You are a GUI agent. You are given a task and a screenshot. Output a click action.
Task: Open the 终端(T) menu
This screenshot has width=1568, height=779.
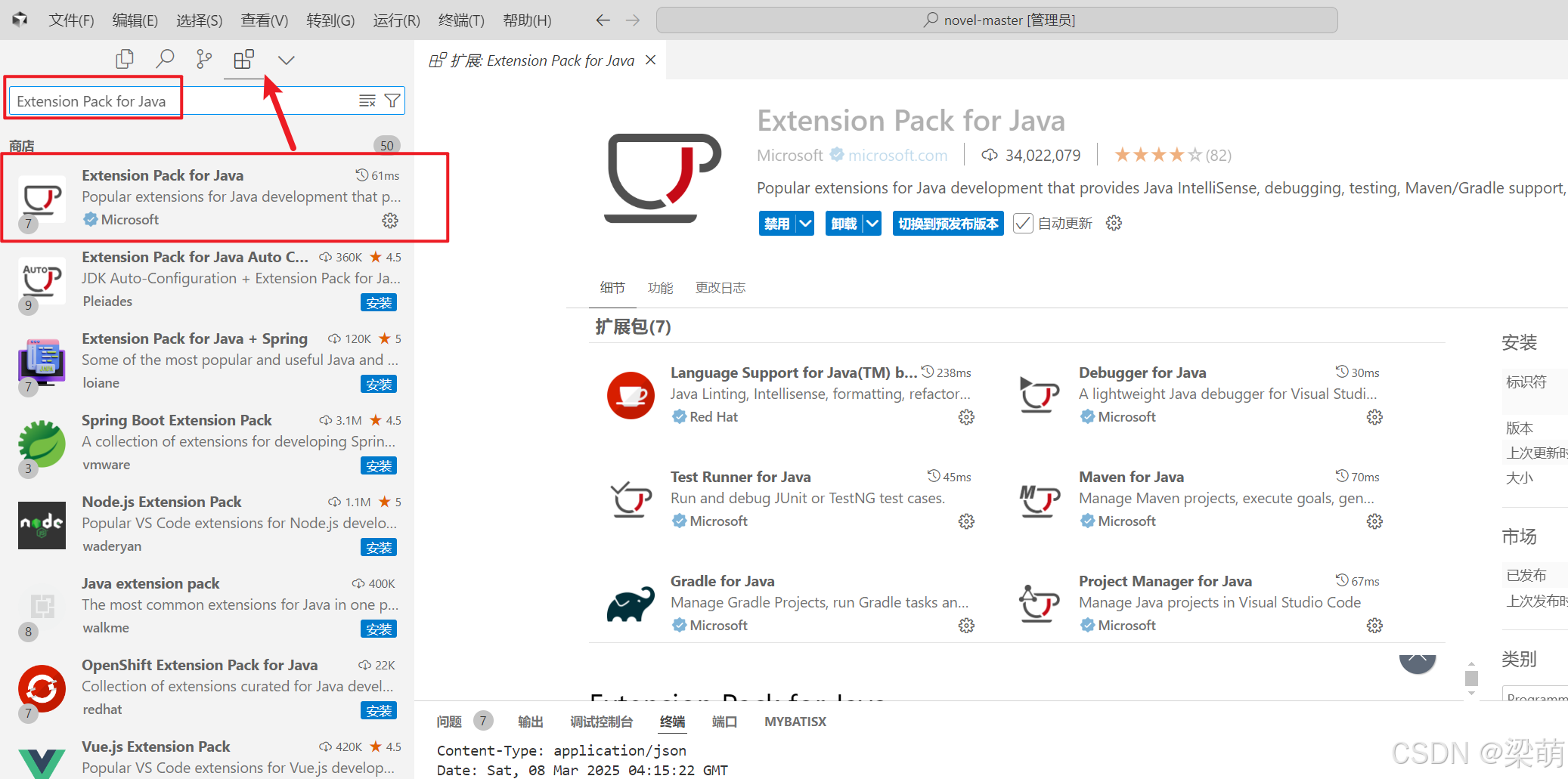click(x=461, y=20)
